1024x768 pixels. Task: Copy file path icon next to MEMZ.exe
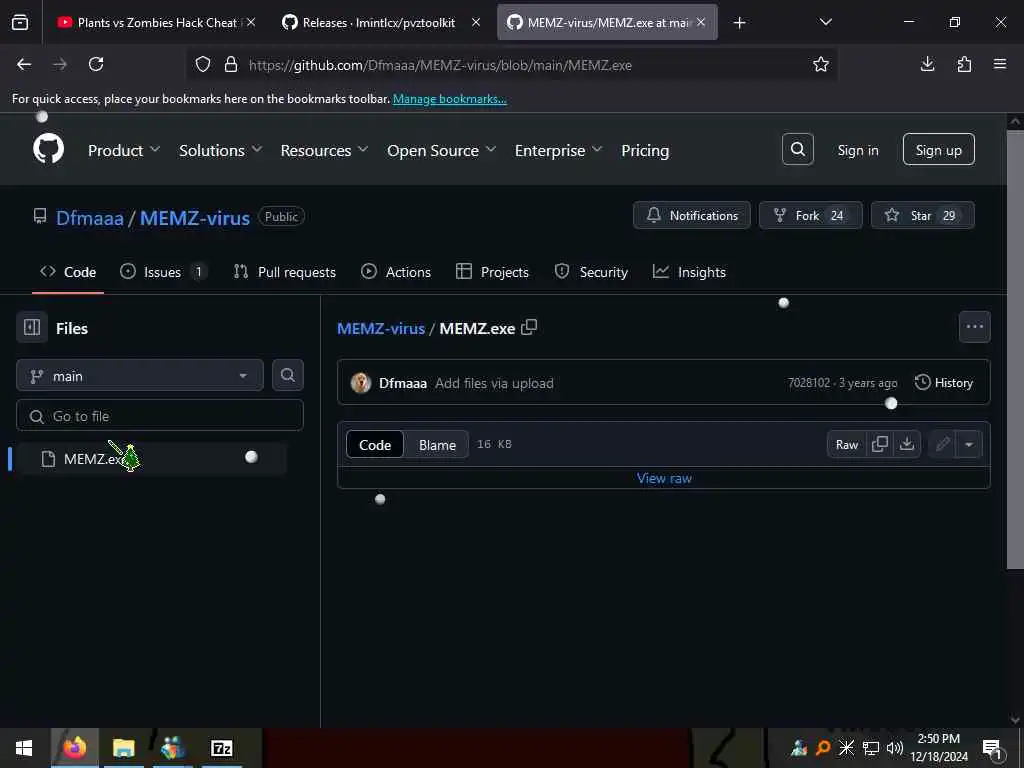click(x=529, y=327)
